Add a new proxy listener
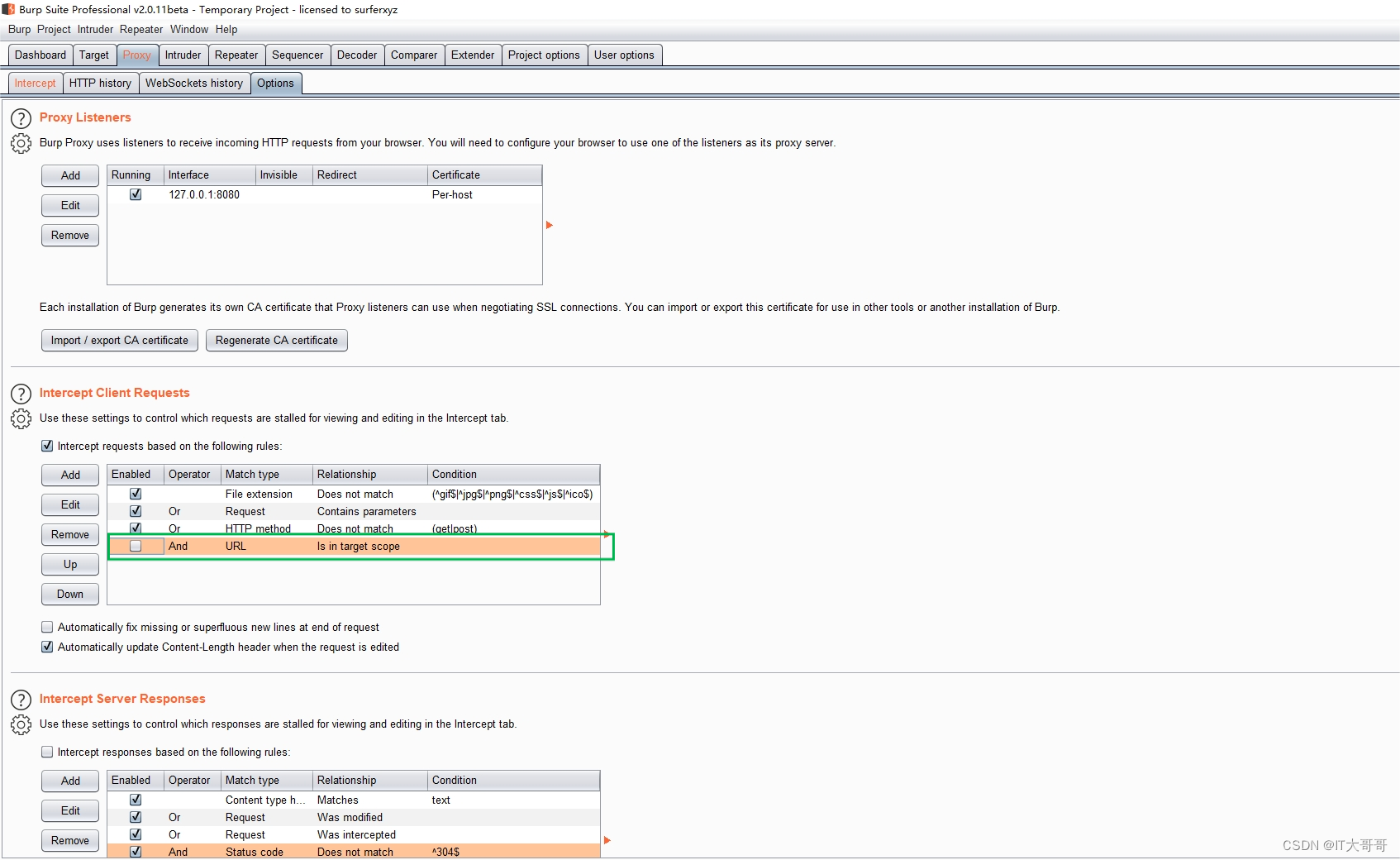The image size is (1400, 860). coord(70,175)
